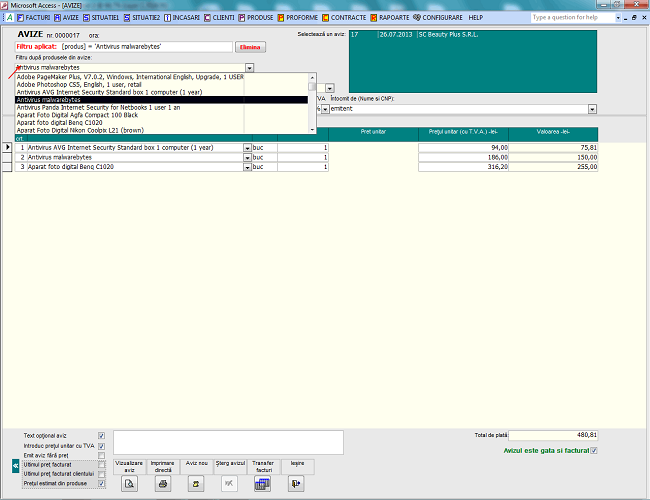The image size is (650, 500).
Task: Click the Elimina filter button
Action: tap(249, 47)
